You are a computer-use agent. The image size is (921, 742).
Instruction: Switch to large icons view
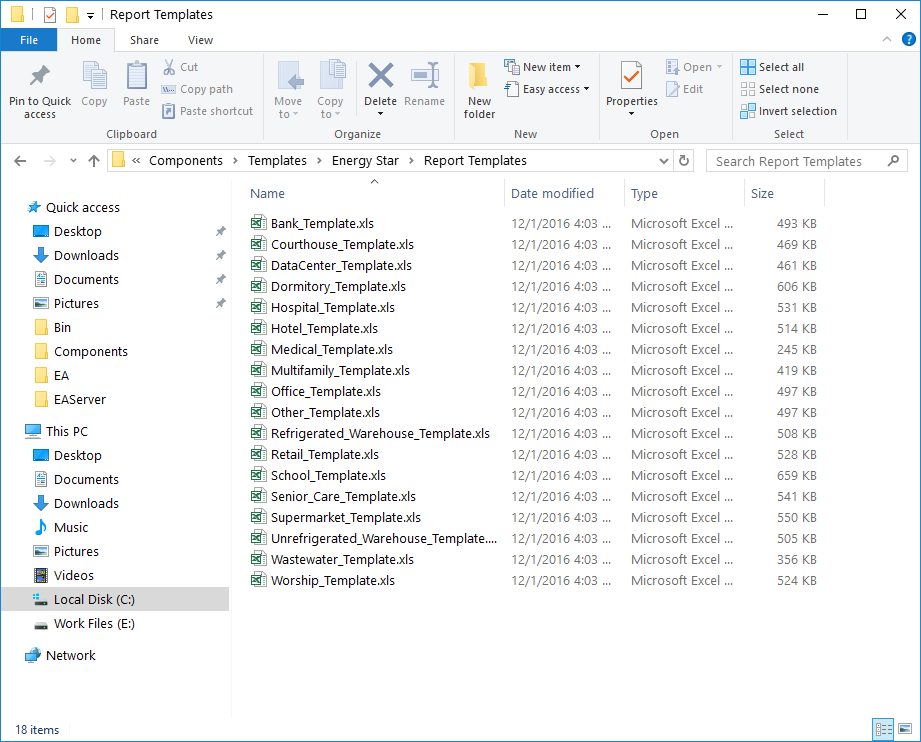pos(903,729)
